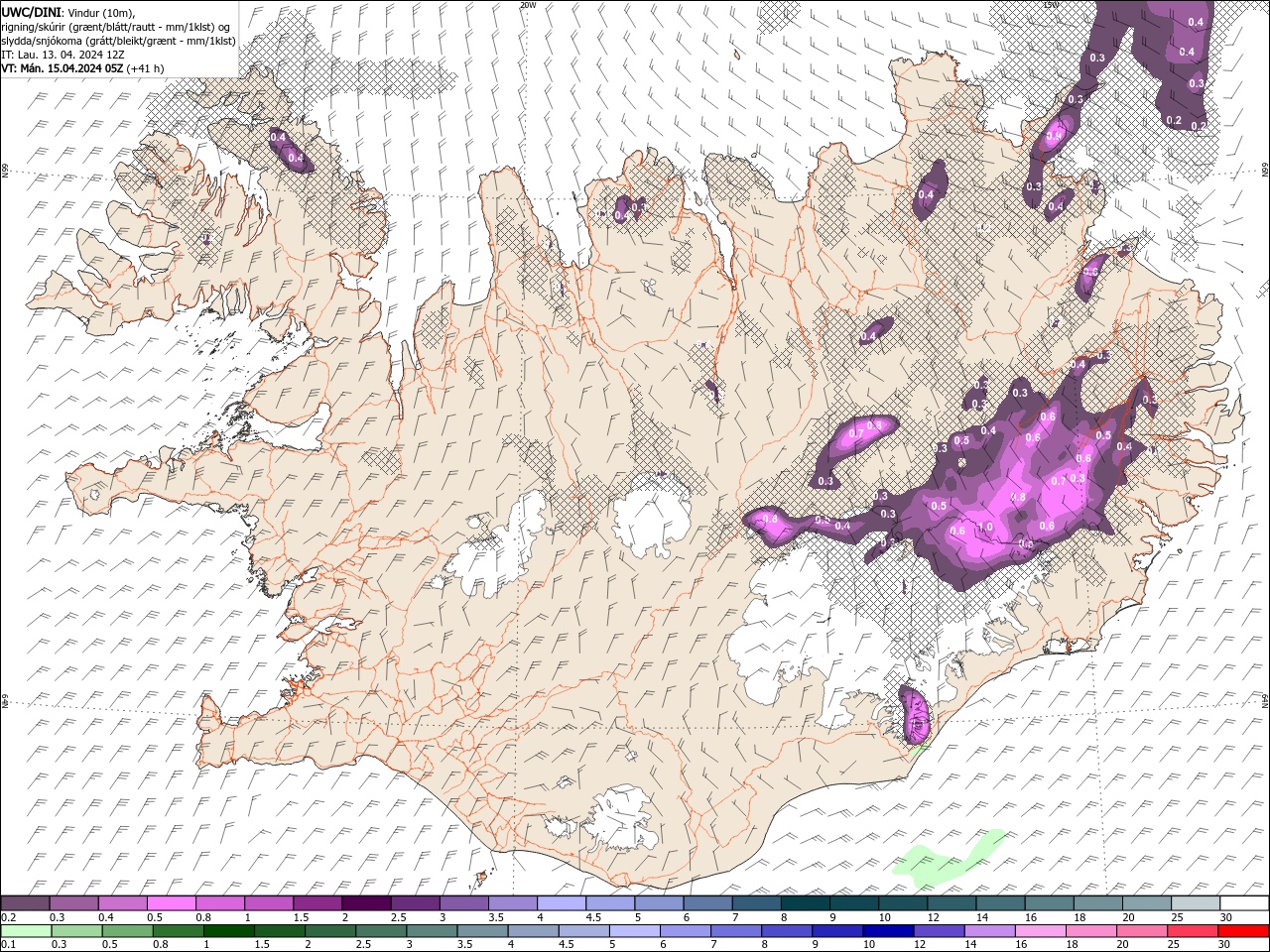
Task: Click the purple snow patch on the southeast coast
Action: 914,714
